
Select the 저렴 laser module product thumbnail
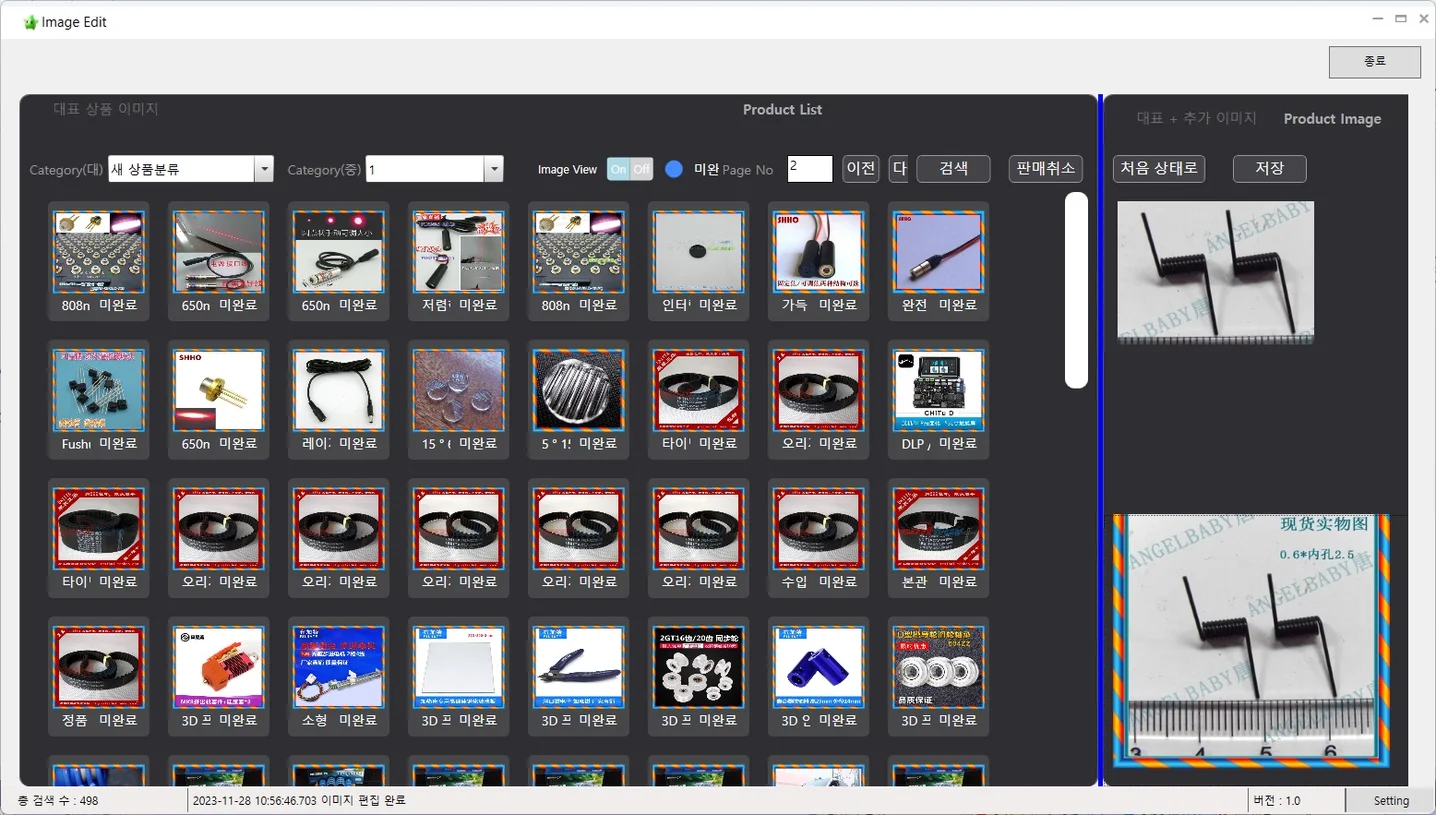pyautogui.click(x=458, y=251)
